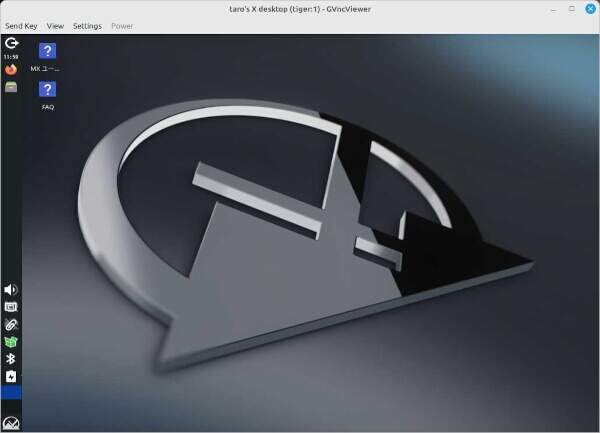The image size is (600, 433).
Task: Select the blue workspace switcher
Action: [11, 393]
